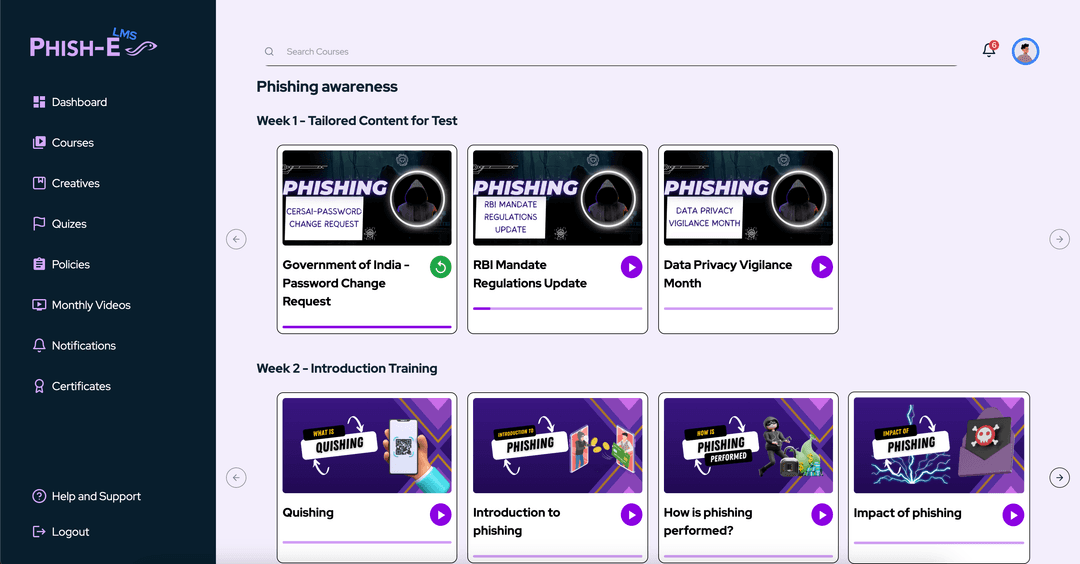Click the Phish-E LMS logo
1080x564 pixels.
[x=93, y=43]
